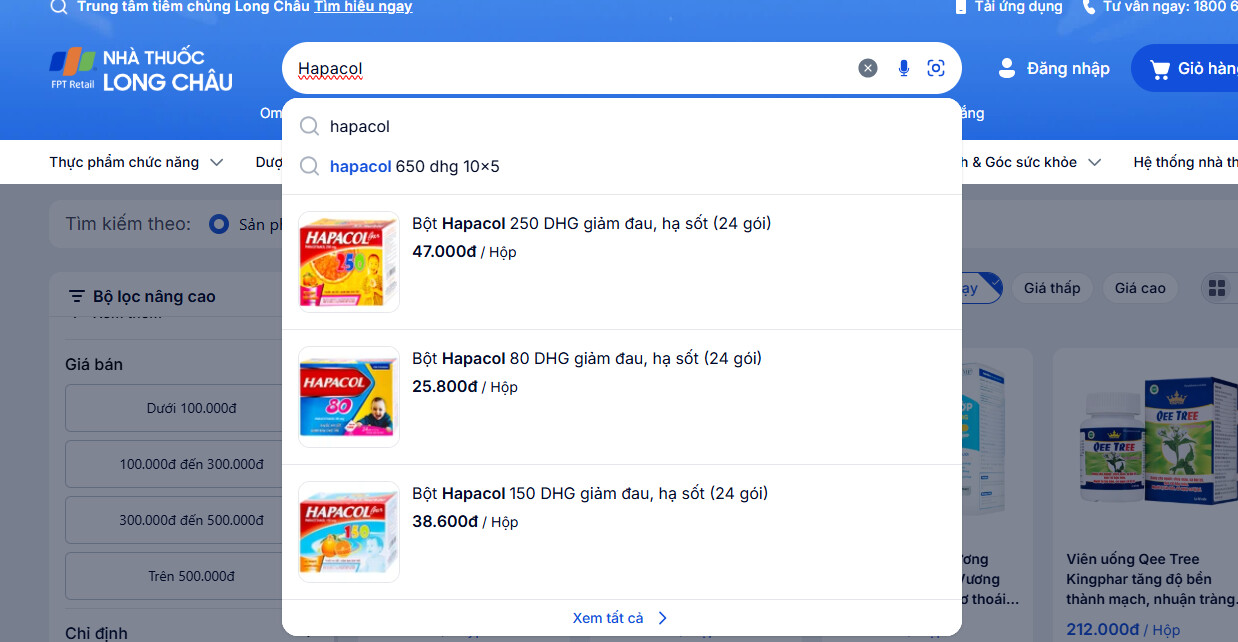Image resolution: width=1238 pixels, height=642 pixels.
Task: Click price 38.600đ of Hapacol 150
Action: pos(445,521)
